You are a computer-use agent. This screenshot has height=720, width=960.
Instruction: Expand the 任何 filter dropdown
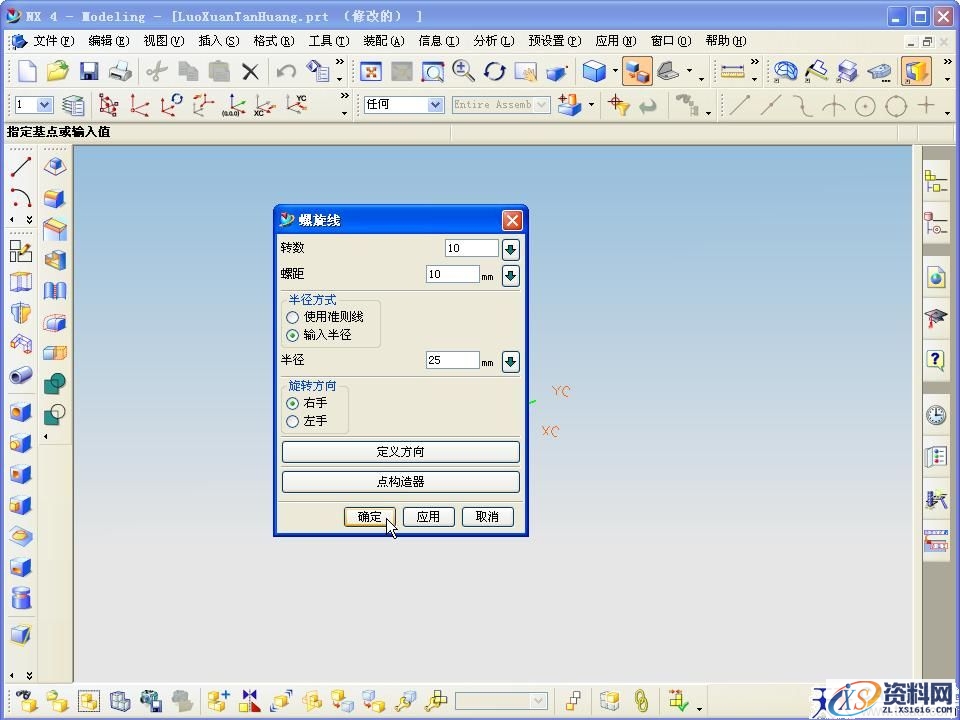point(435,105)
